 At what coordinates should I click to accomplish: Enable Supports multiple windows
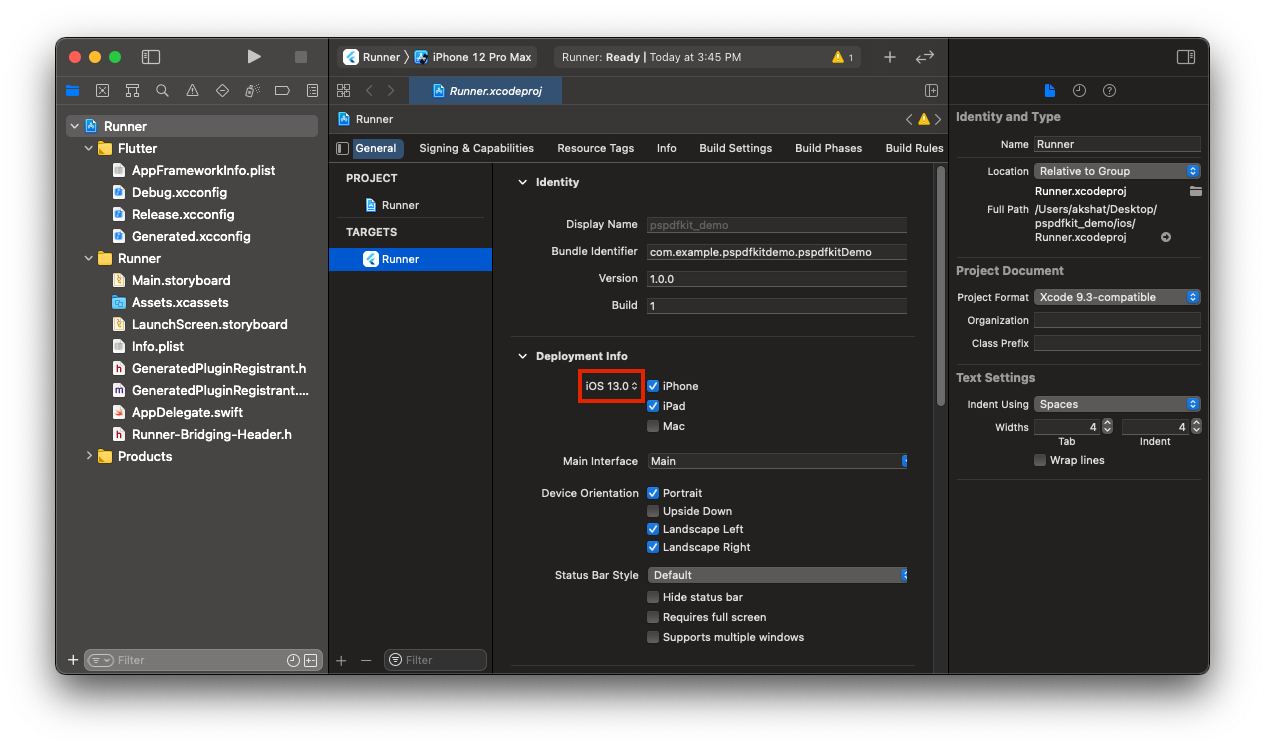tap(653, 637)
